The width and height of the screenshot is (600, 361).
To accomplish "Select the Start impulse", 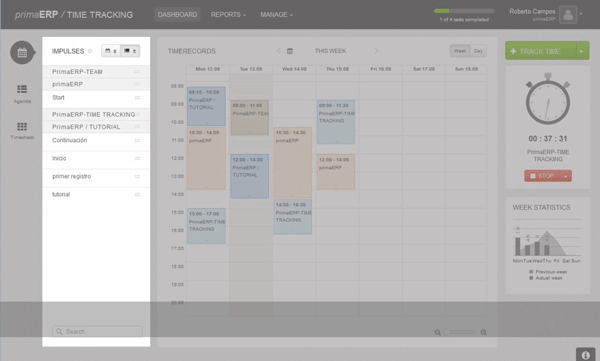I will pos(96,98).
